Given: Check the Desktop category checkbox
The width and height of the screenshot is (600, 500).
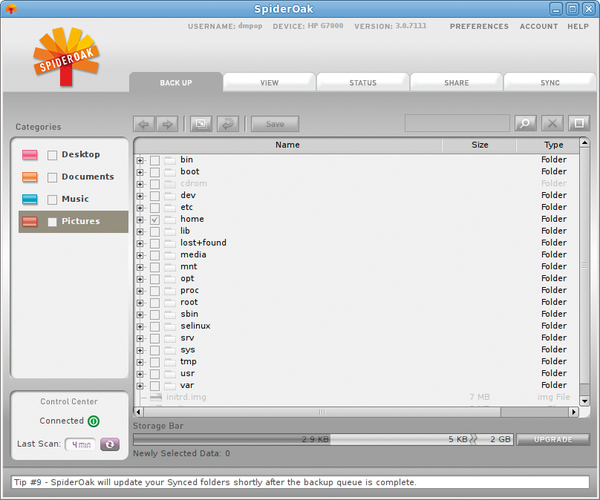Looking at the screenshot, I should point(52,155).
